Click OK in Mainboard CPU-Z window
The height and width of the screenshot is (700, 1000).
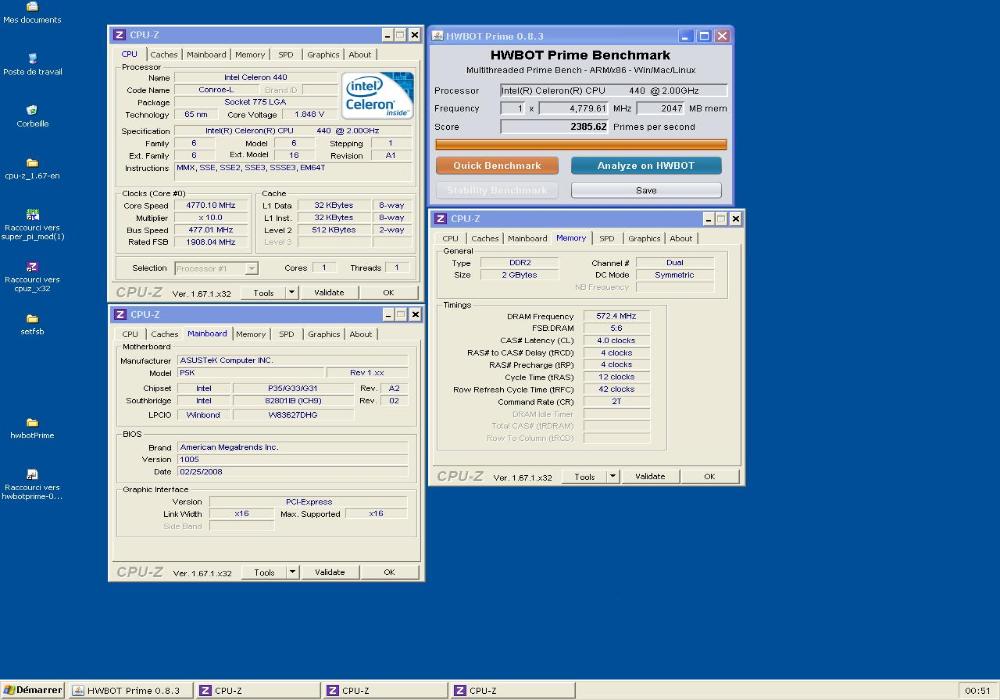pos(389,572)
